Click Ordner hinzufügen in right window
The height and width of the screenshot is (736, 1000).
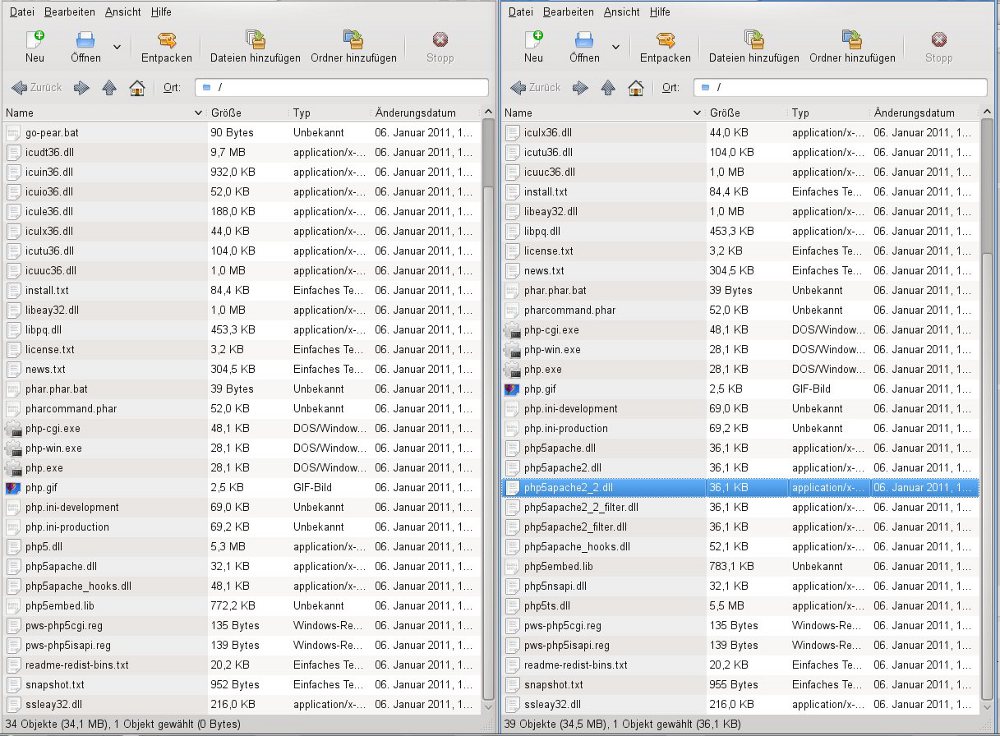point(852,47)
